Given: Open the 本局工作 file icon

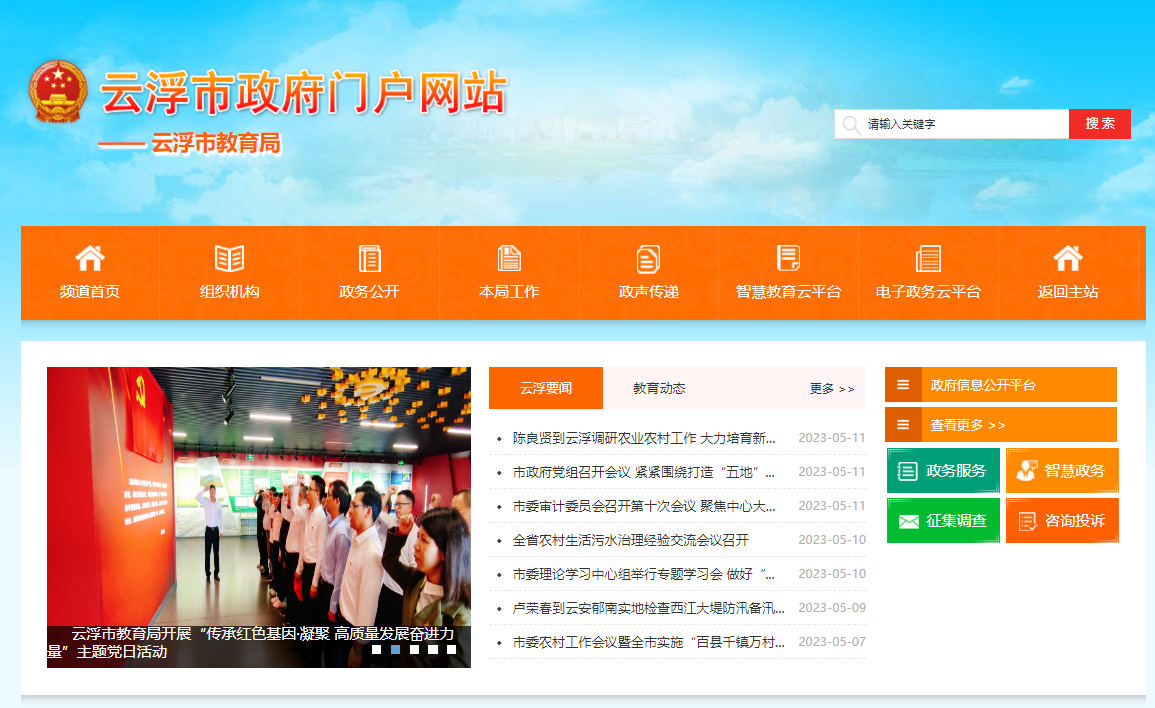Looking at the screenshot, I should [509, 259].
